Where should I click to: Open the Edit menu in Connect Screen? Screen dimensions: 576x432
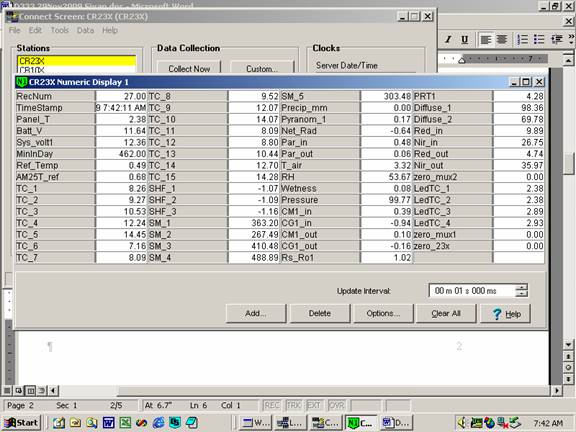coord(35,30)
